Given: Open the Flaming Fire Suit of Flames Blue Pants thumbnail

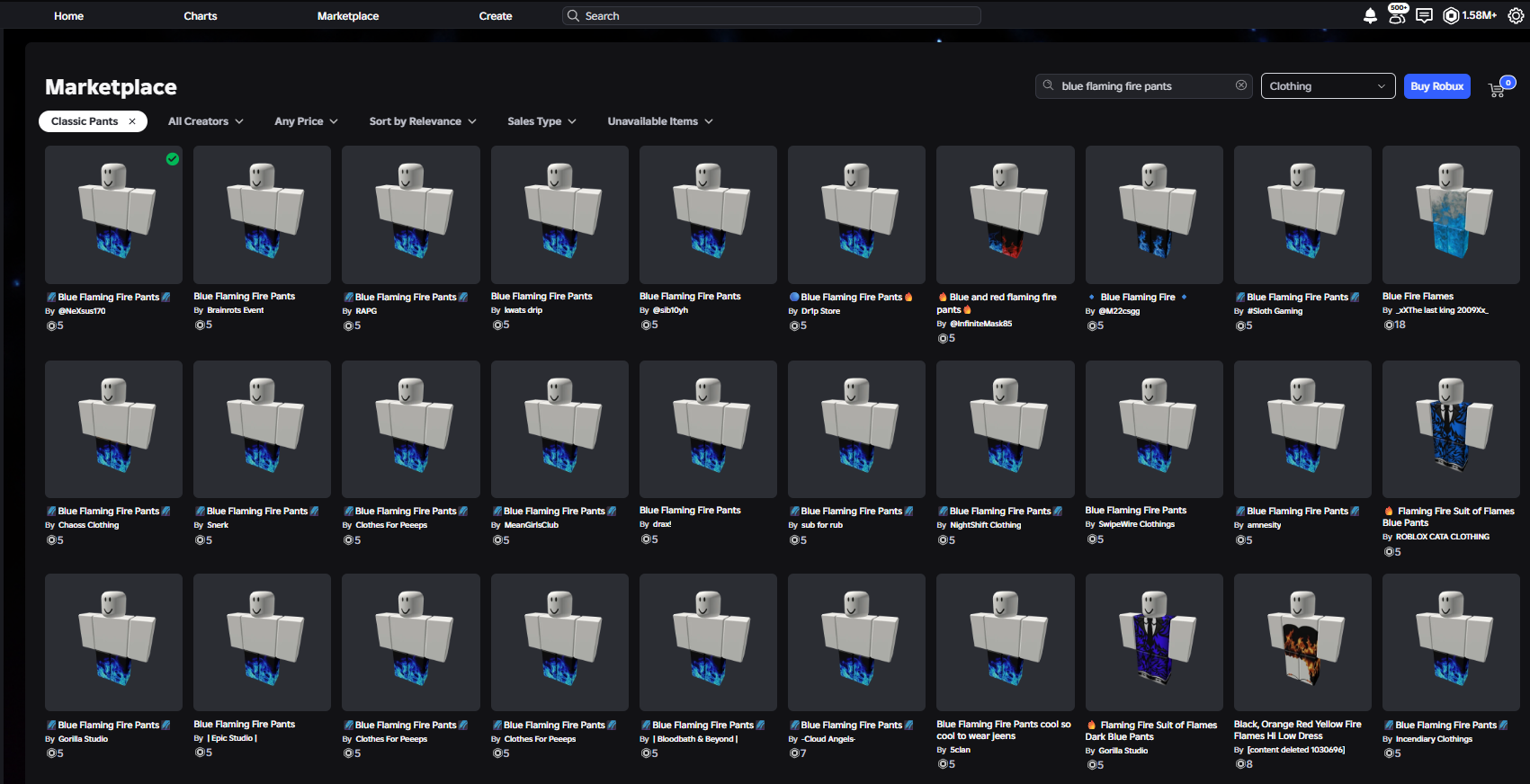Looking at the screenshot, I should 1451,429.
